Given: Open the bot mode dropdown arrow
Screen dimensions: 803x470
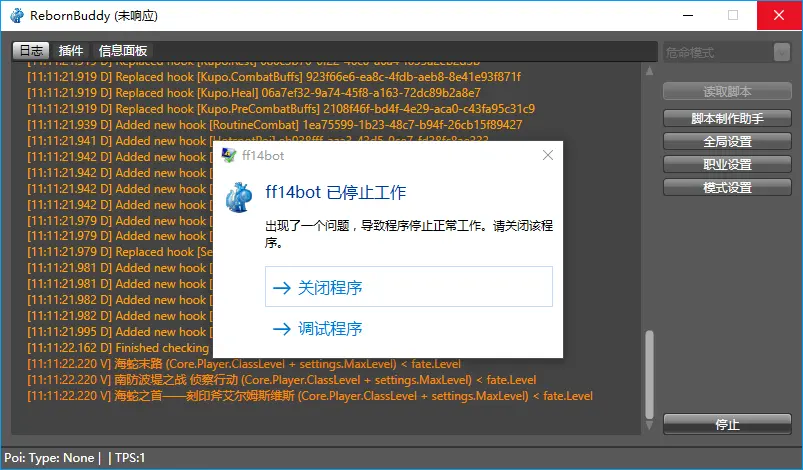Looking at the screenshot, I should 781,52.
